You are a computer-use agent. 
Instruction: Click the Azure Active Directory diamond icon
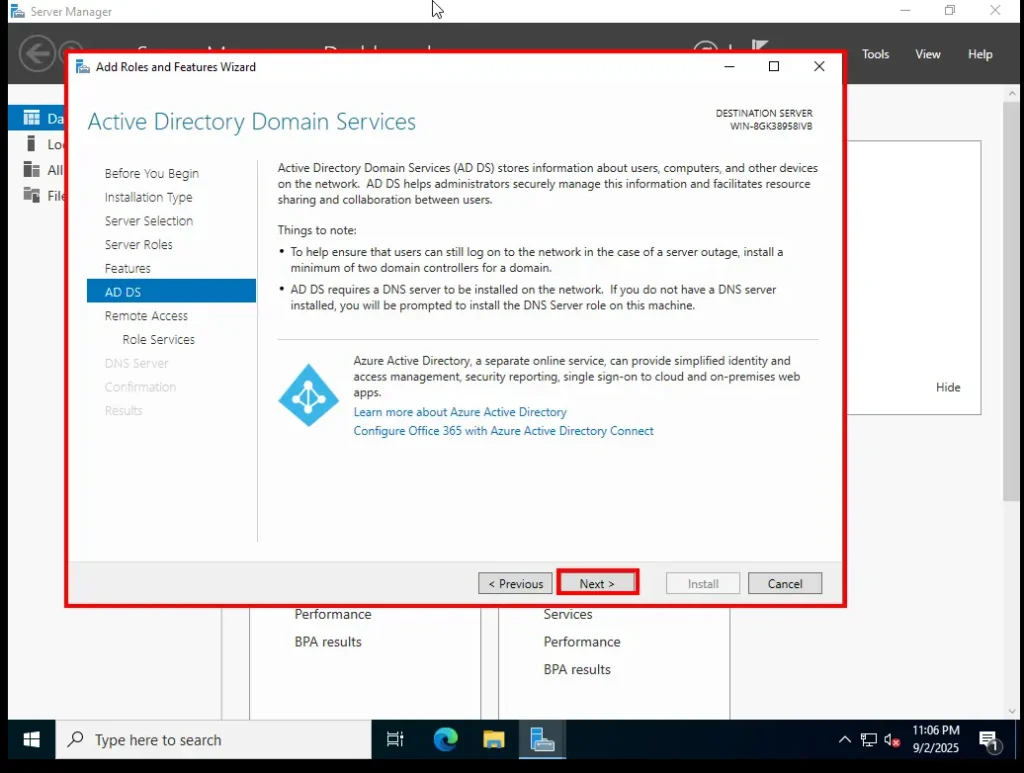pos(308,395)
